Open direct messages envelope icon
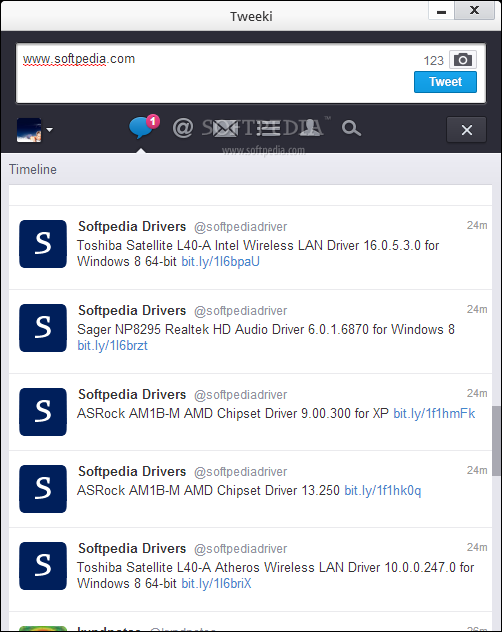Viewport: 502px width, 632px height. point(225,129)
